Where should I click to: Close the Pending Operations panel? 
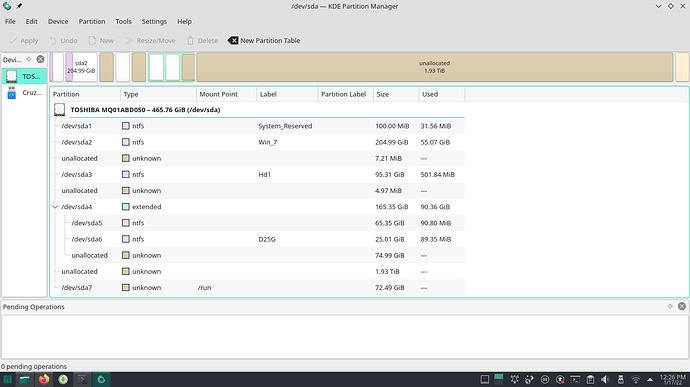pyautogui.click(x=682, y=306)
